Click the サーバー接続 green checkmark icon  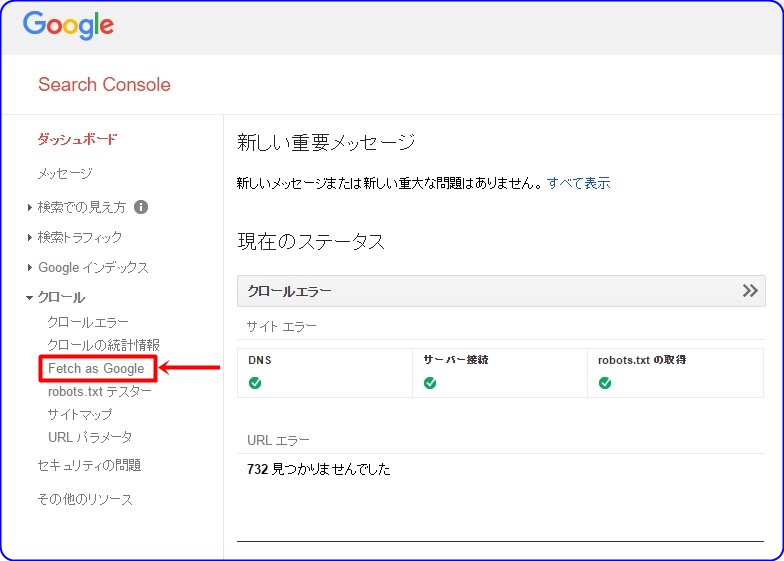pos(430,383)
